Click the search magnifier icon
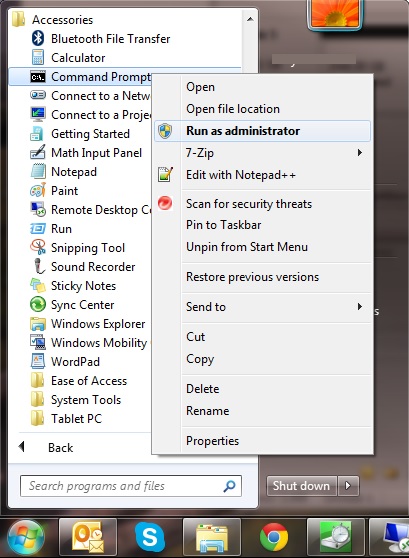This screenshot has height=558, width=409. point(229,486)
